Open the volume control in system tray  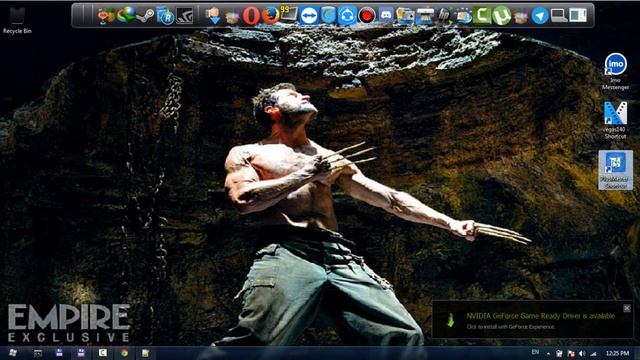click(582, 353)
